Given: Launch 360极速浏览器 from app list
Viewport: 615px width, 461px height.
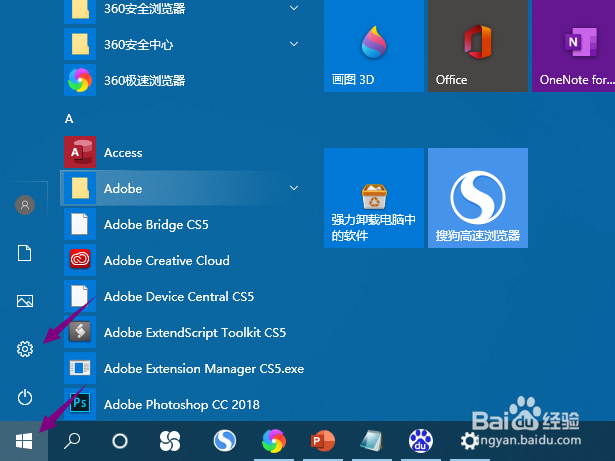Looking at the screenshot, I should coord(182,80).
